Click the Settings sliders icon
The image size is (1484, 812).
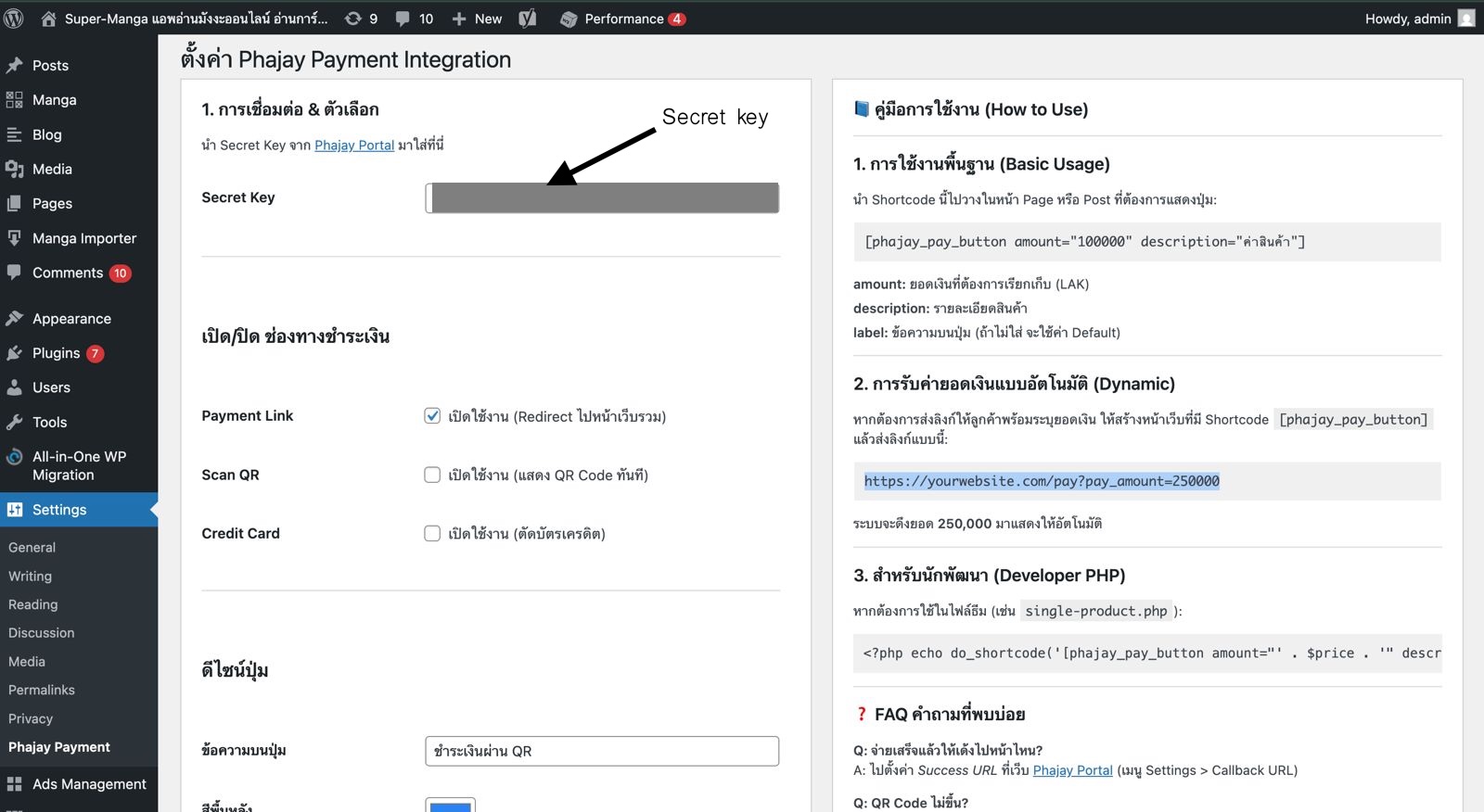coord(14,510)
